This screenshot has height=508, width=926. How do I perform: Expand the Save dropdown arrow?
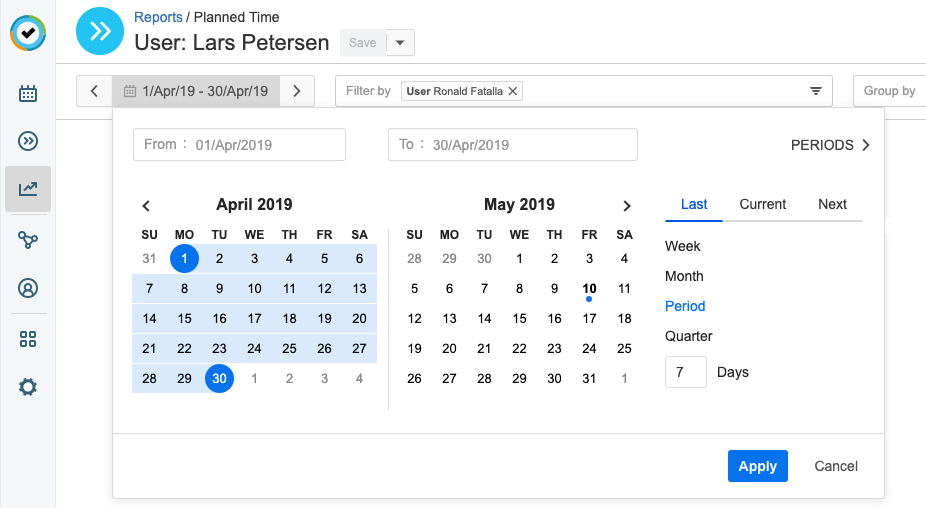coord(400,43)
